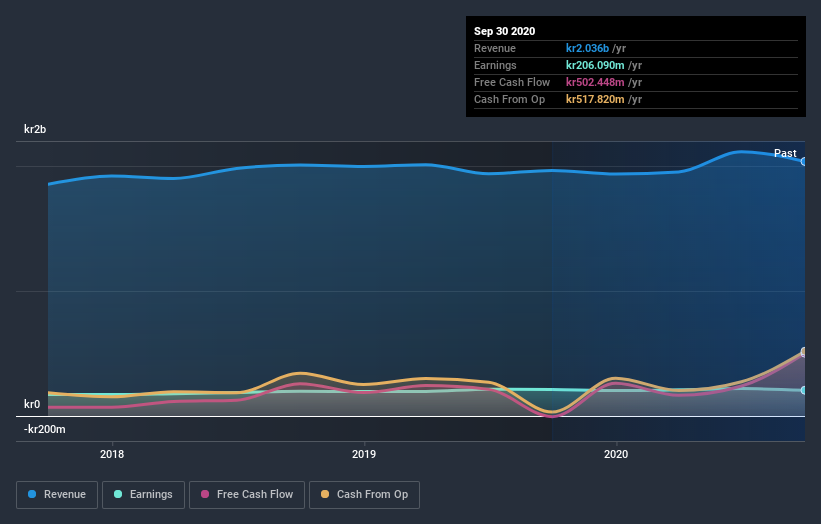Toggle the Revenue legend button
This screenshot has width=821, height=524.
pos(57,495)
